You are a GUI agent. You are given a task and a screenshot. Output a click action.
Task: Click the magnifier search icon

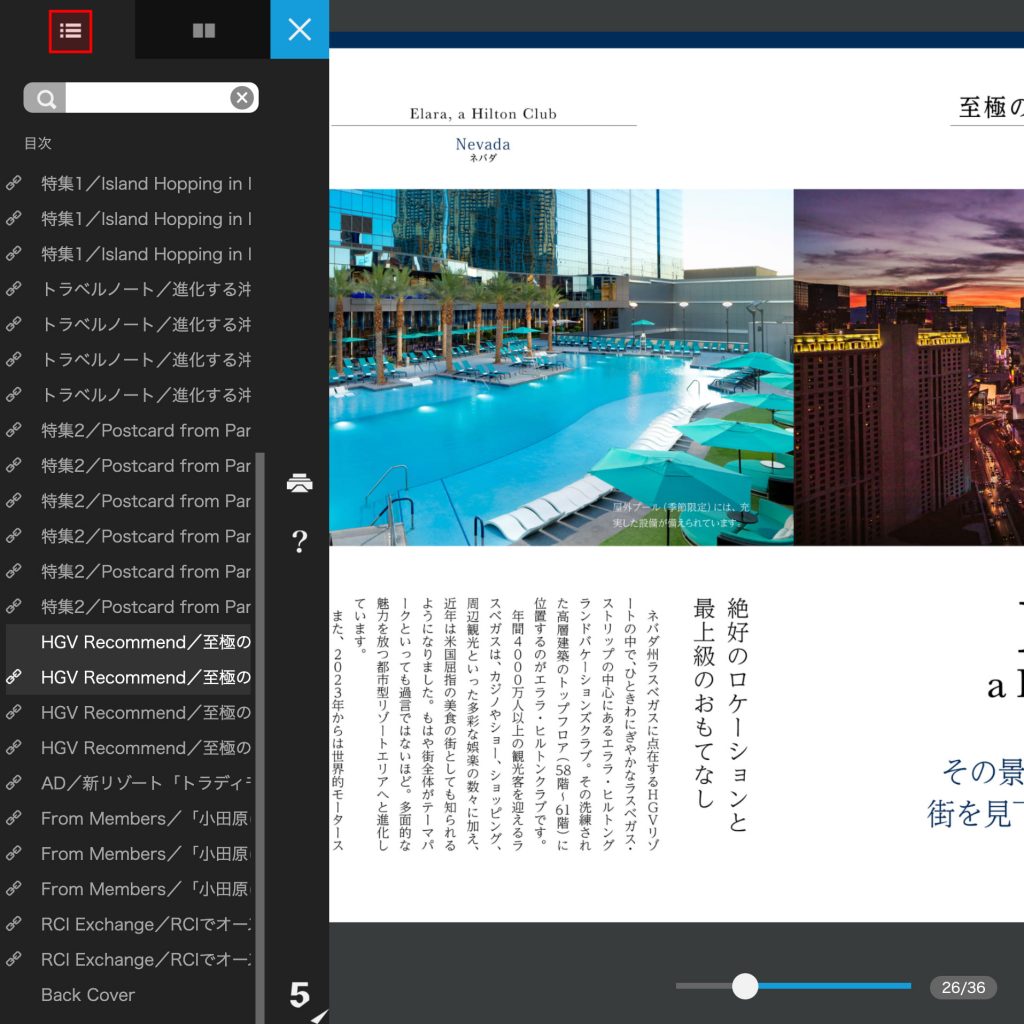[45, 98]
